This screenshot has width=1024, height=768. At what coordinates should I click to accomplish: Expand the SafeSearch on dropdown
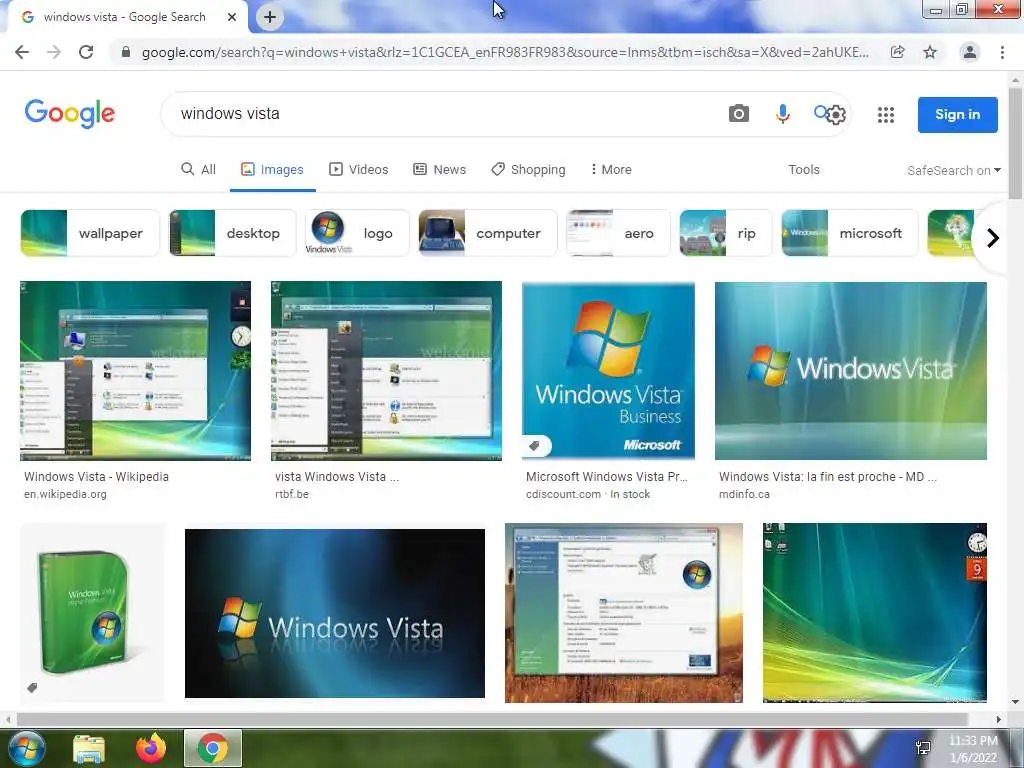click(953, 170)
